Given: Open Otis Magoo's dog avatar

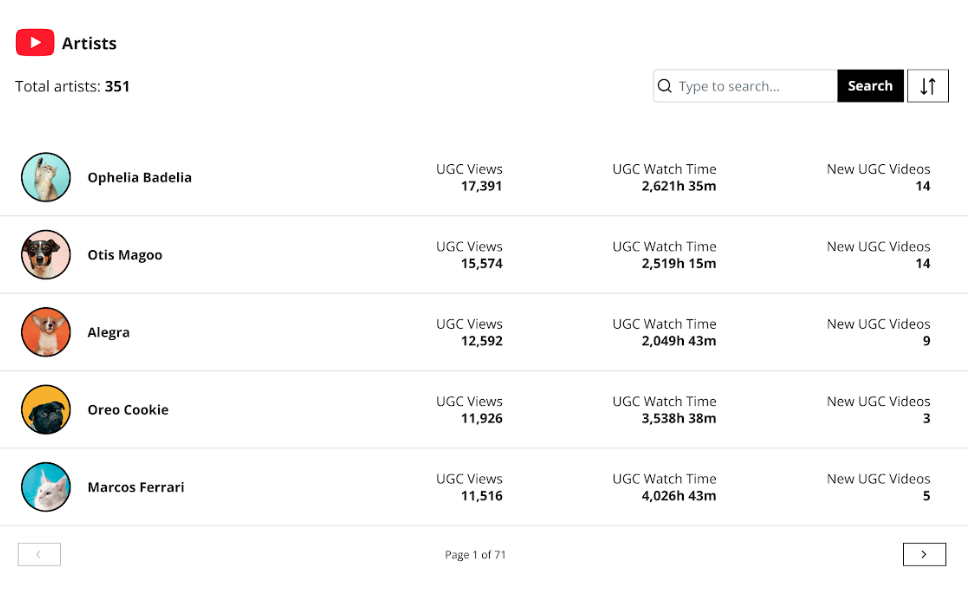Looking at the screenshot, I should click(x=46, y=254).
